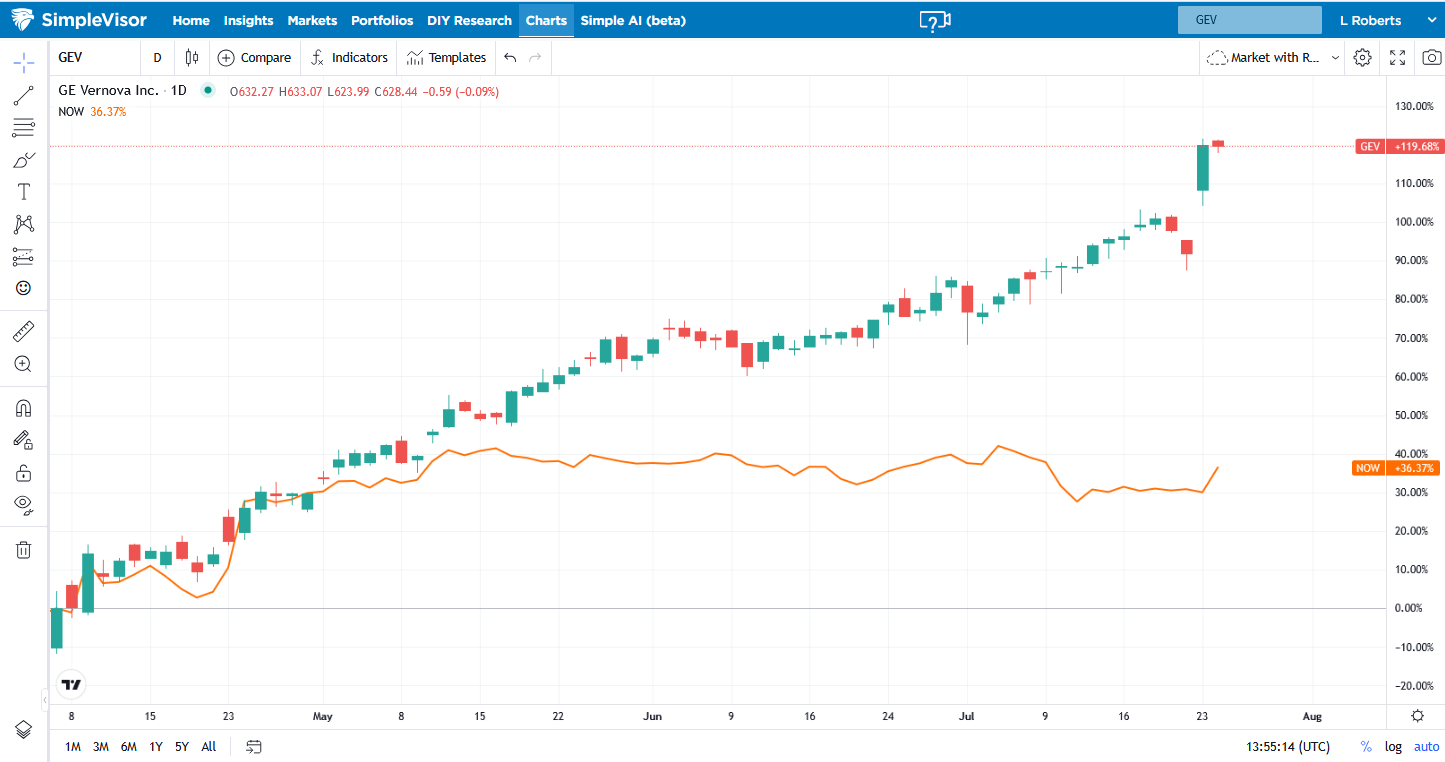1445x762 pixels.
Task: Open the Fibonacci retracement tools
Action: click(23, 127)
